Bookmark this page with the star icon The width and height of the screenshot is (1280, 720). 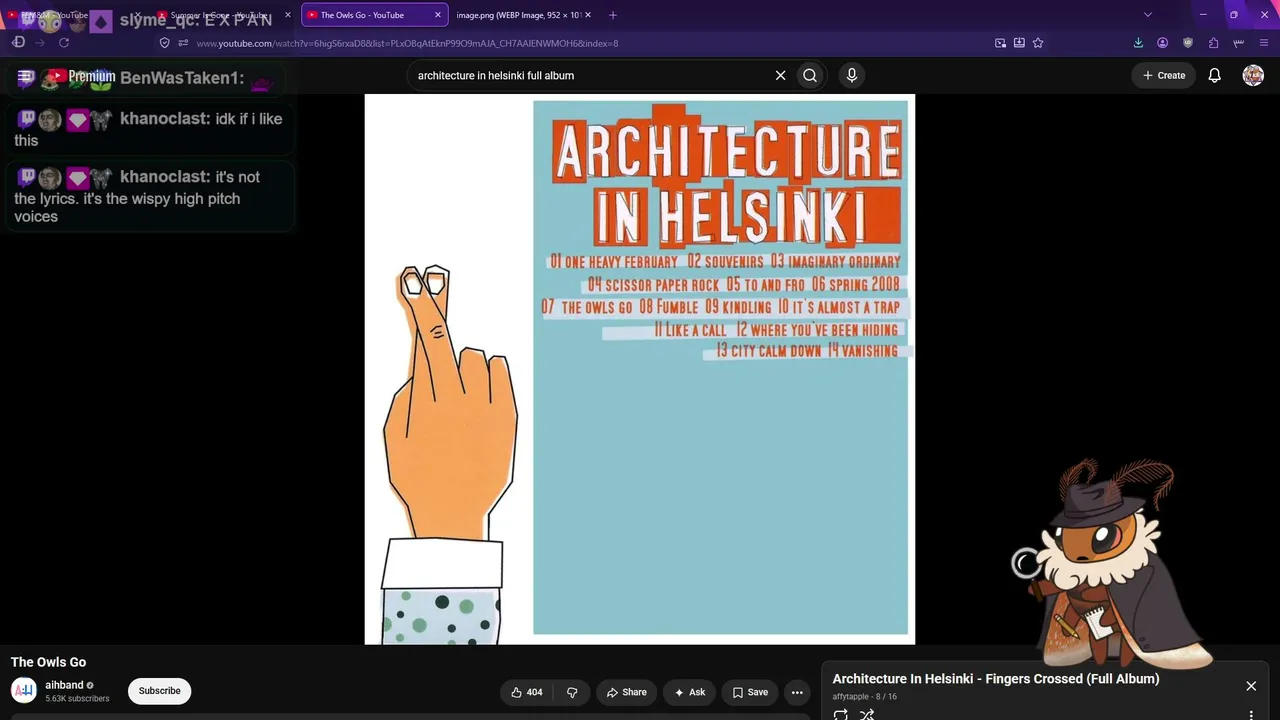pos(1038,43)
